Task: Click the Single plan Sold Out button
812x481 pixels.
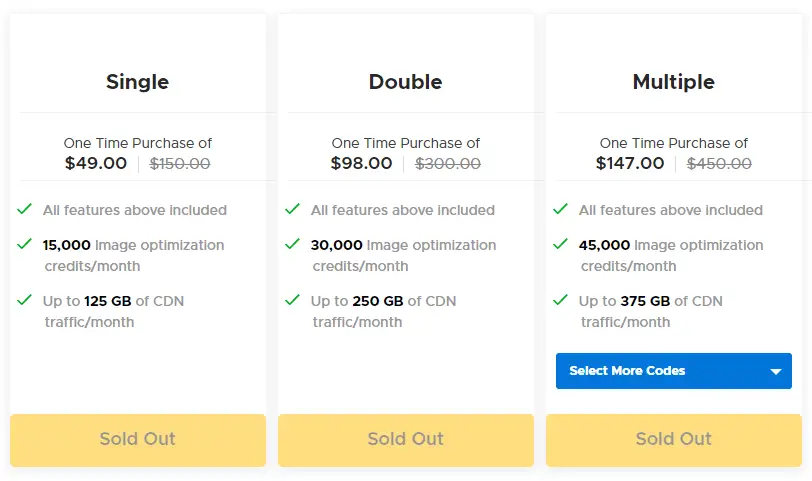Action: (138, 440)
